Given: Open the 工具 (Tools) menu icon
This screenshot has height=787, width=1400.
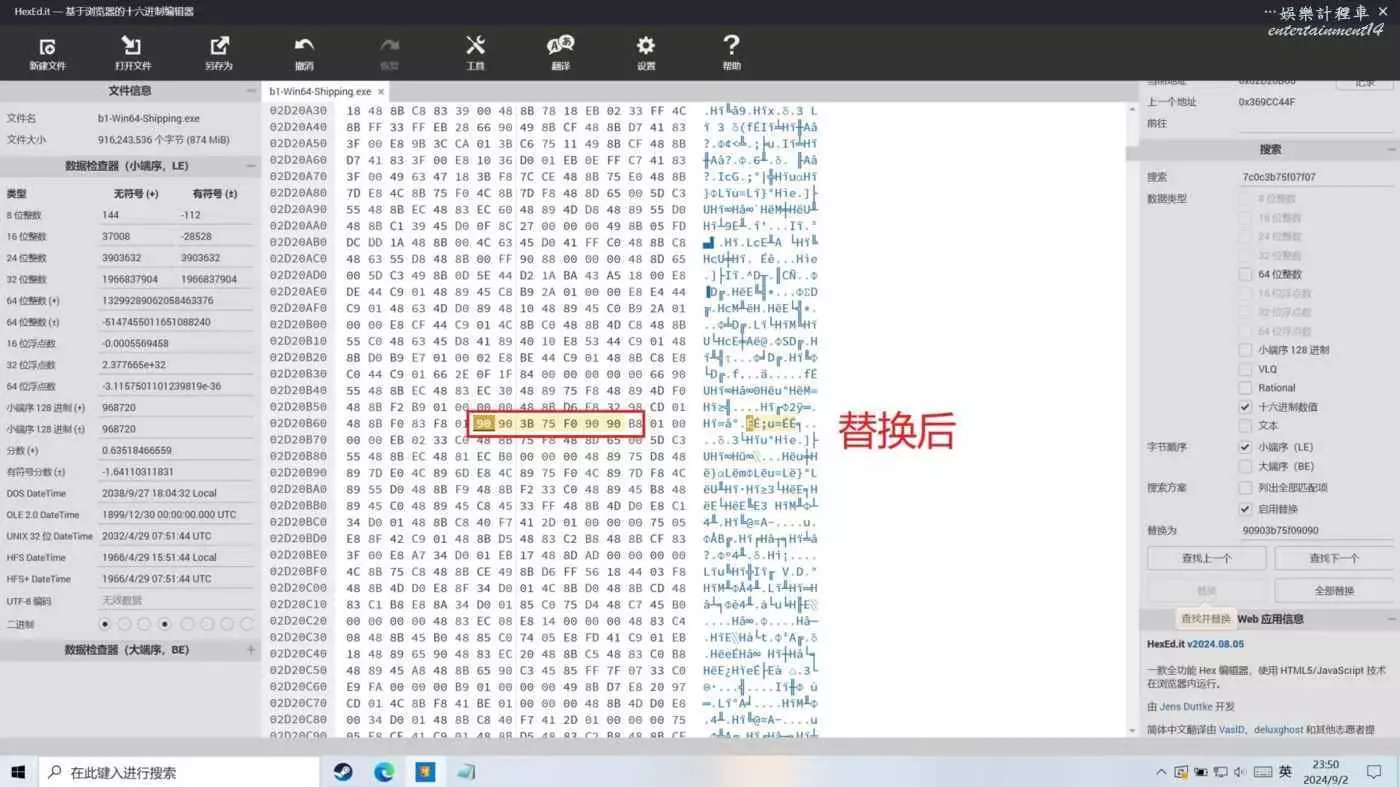Looking at the screenshot, I should [x=475, y=52].
